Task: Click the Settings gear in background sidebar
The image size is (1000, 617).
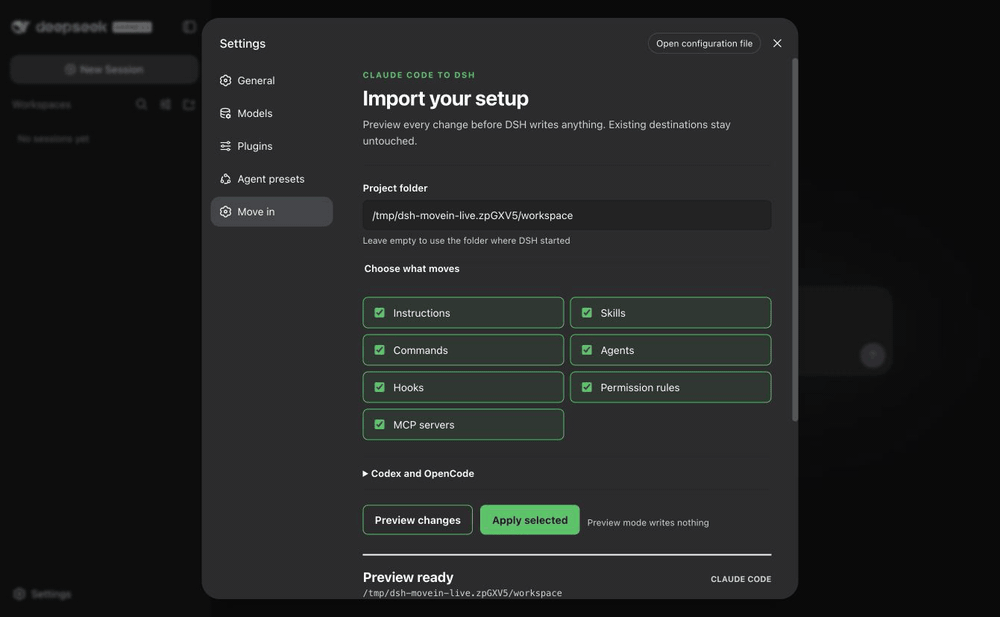Action: 19,594
